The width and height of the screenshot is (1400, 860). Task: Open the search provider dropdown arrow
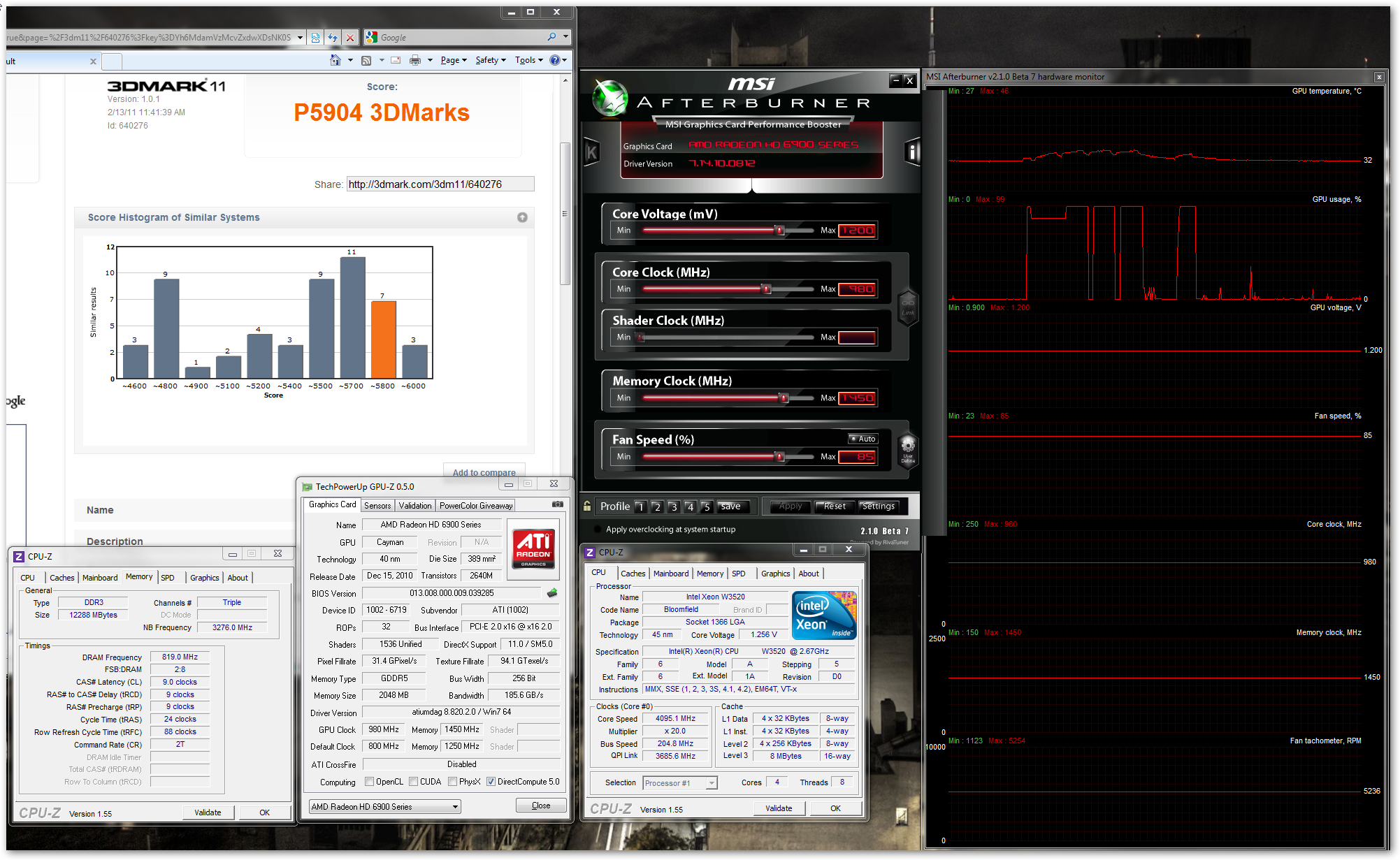565,37
